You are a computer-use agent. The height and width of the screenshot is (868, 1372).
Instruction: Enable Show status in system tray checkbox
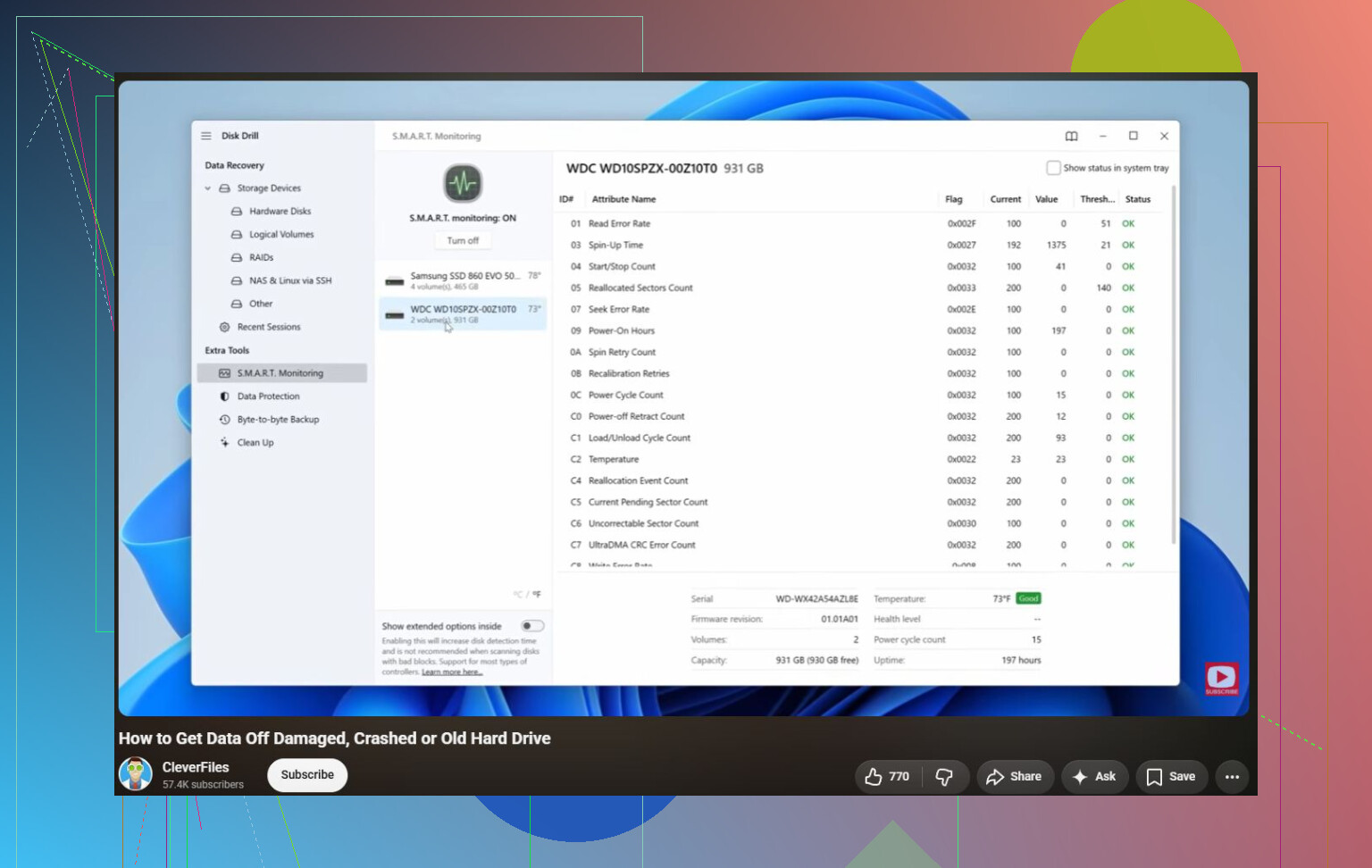point(1053,168)
